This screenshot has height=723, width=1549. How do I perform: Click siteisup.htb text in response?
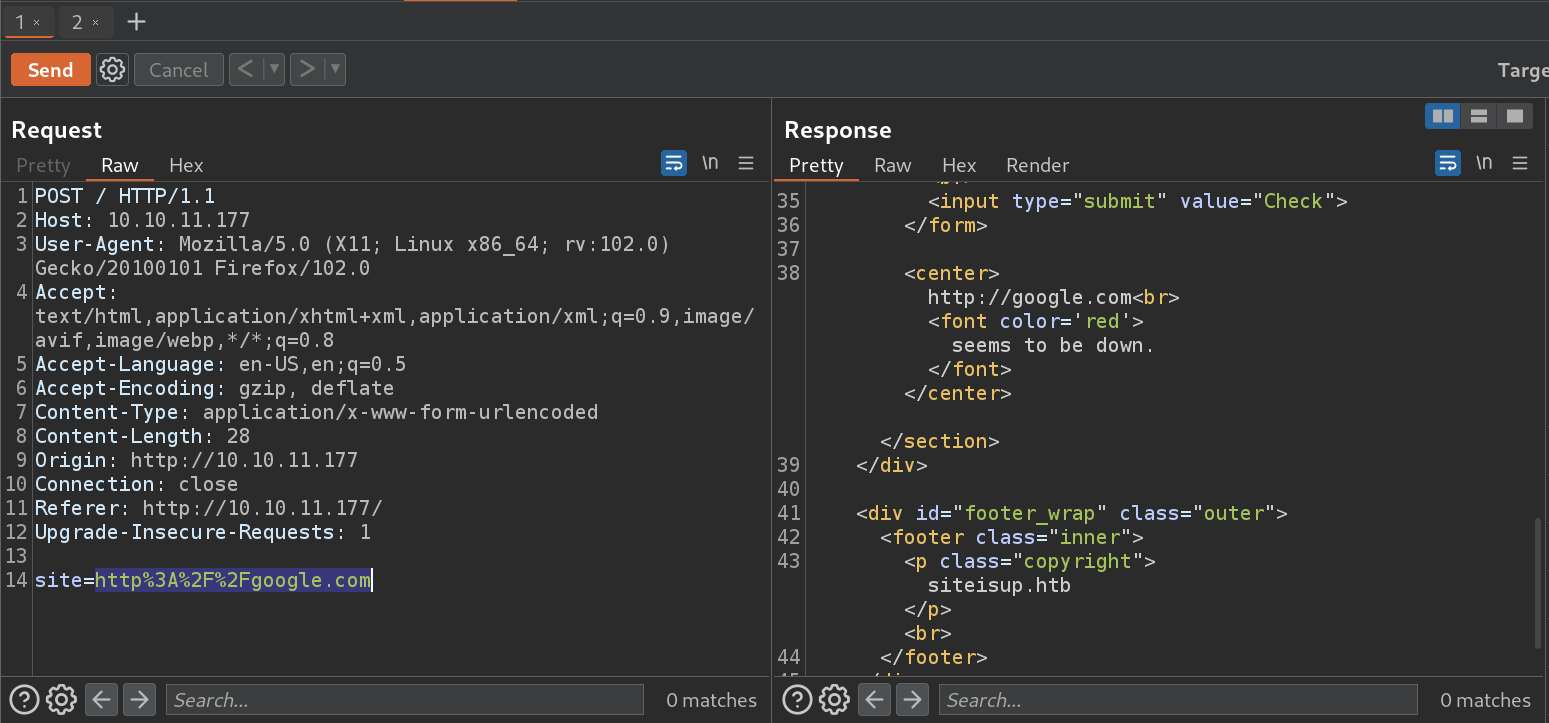click(999, 585)
